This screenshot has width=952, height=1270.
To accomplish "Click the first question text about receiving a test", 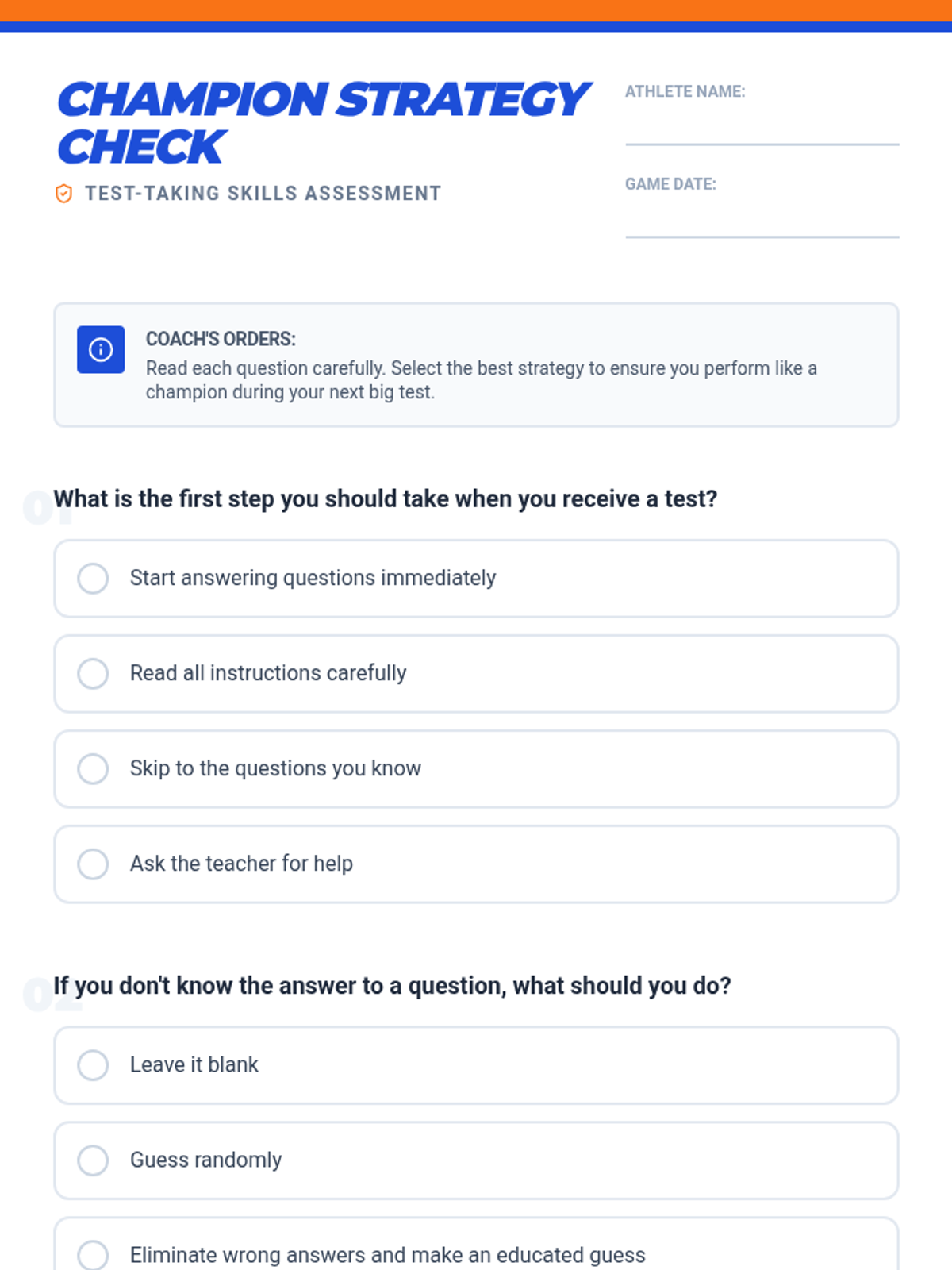I will click(x=385, y=499).
